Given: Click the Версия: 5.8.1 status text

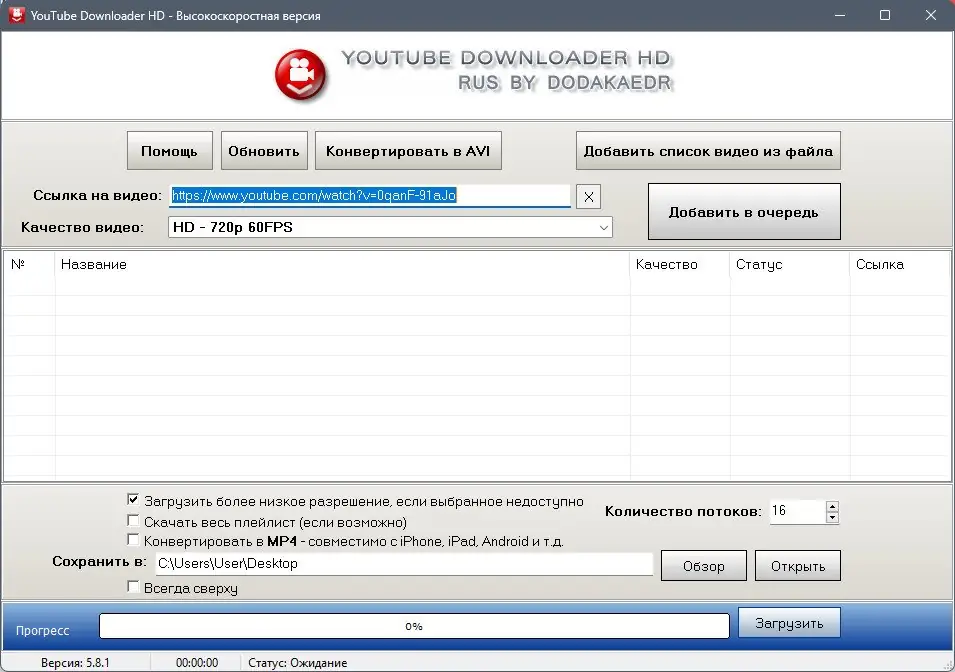Looking at the screenshot, I should click(x=75, y=662).
